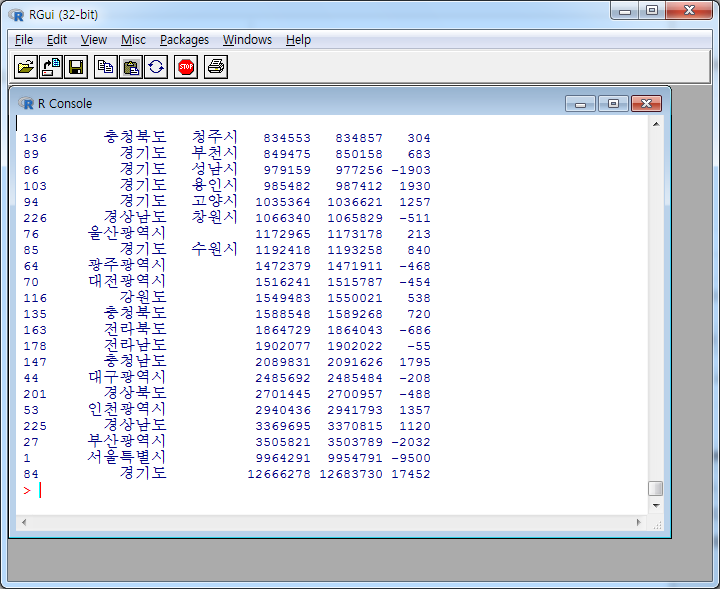
Task: Click the difference value -9500
Action: click(x=411, y=458)
